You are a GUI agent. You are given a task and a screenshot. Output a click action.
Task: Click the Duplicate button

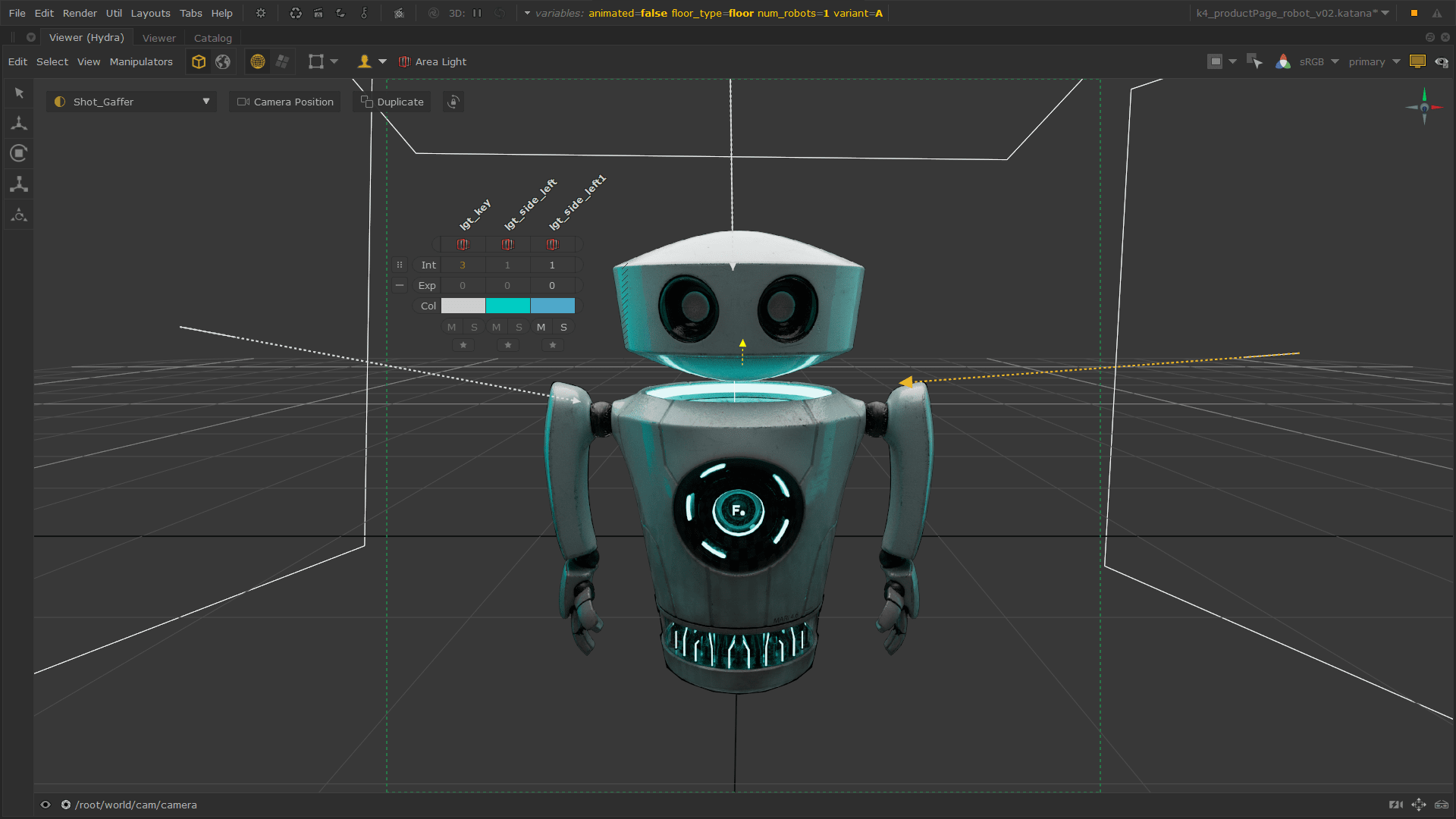click(x=392, y=102)
